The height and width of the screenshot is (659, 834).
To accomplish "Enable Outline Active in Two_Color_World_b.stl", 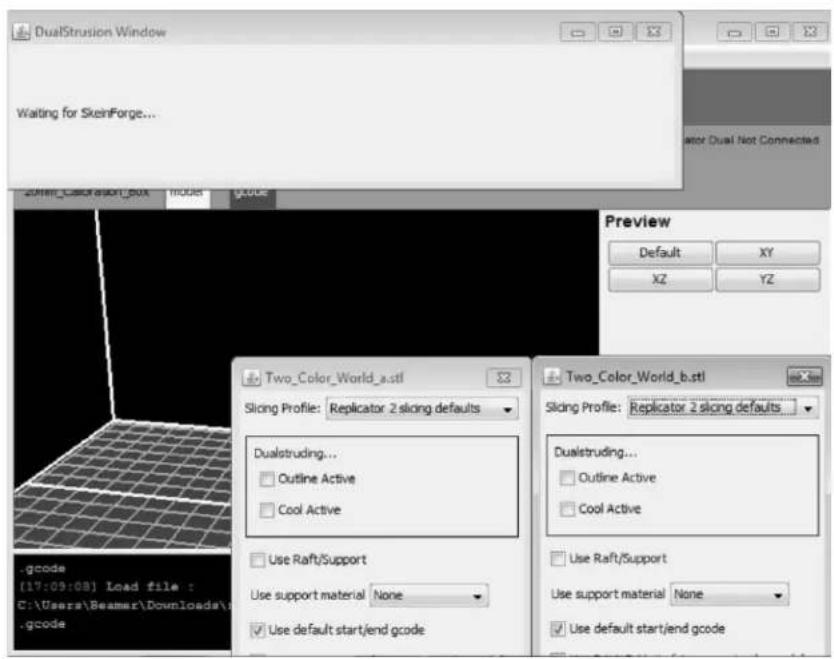I will [x=568, y=478].
